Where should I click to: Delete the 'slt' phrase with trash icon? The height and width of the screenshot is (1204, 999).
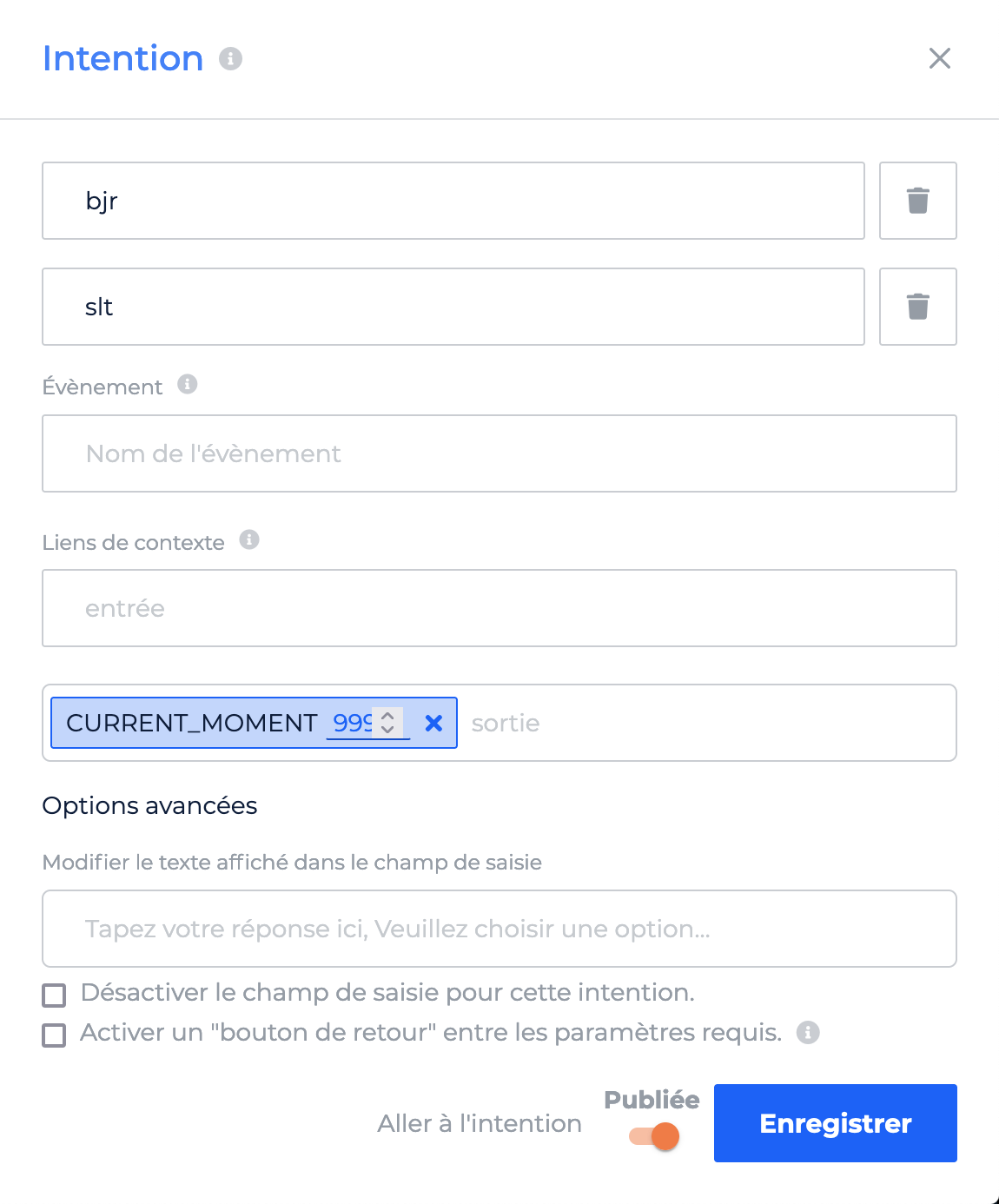point(918,307)
